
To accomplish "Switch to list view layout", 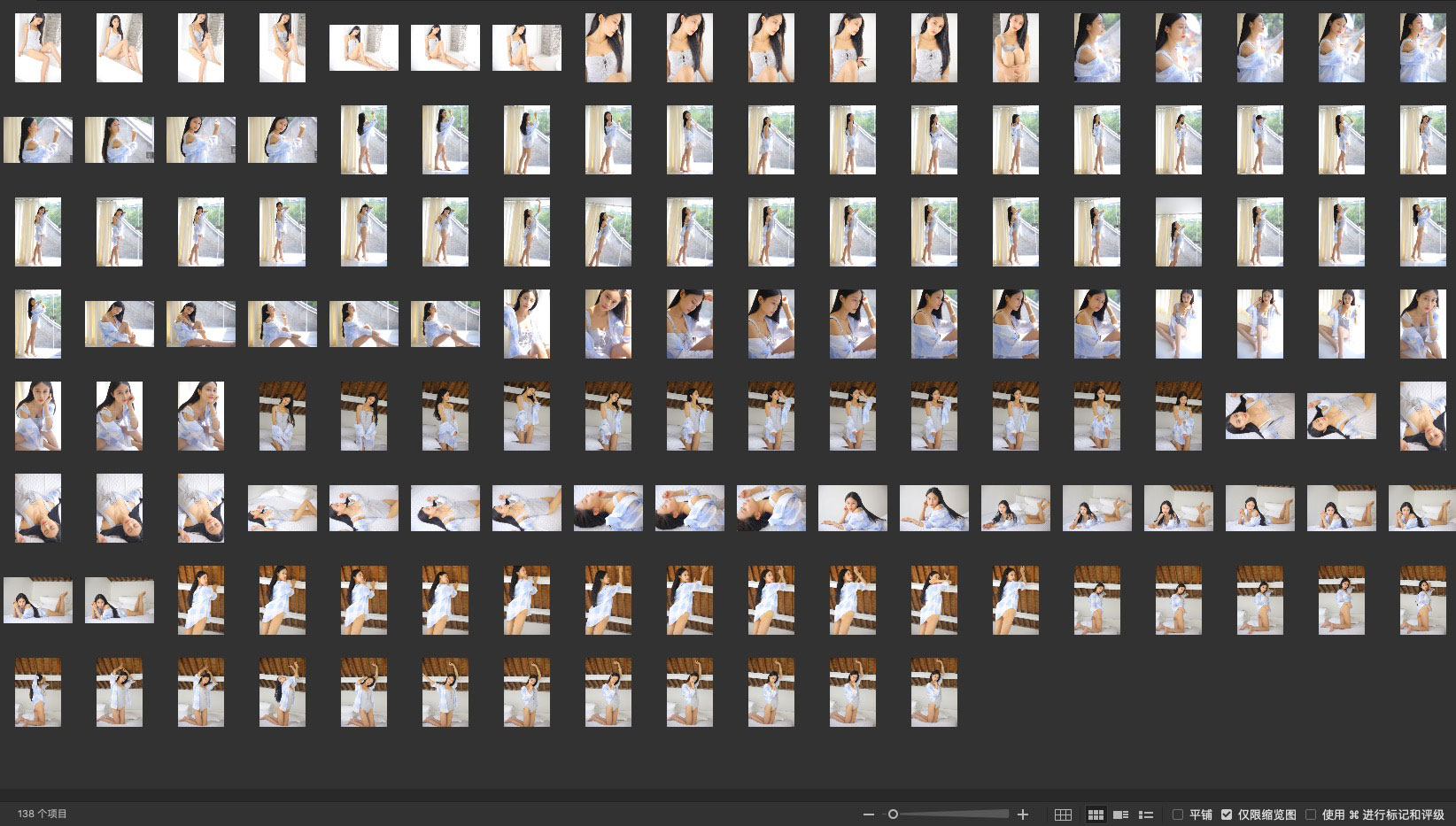I will (x=1145, y=814).
